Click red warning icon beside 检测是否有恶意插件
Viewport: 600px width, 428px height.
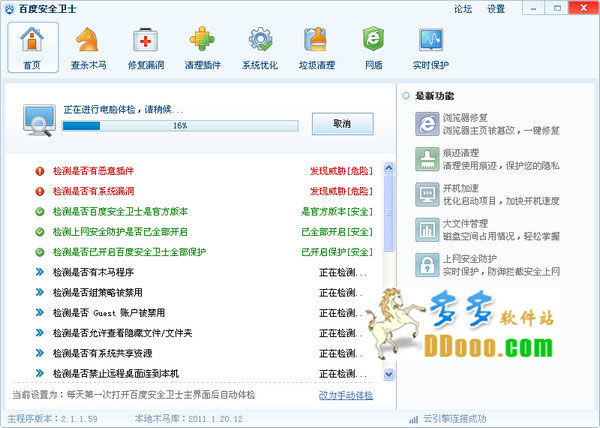[40, 171]
